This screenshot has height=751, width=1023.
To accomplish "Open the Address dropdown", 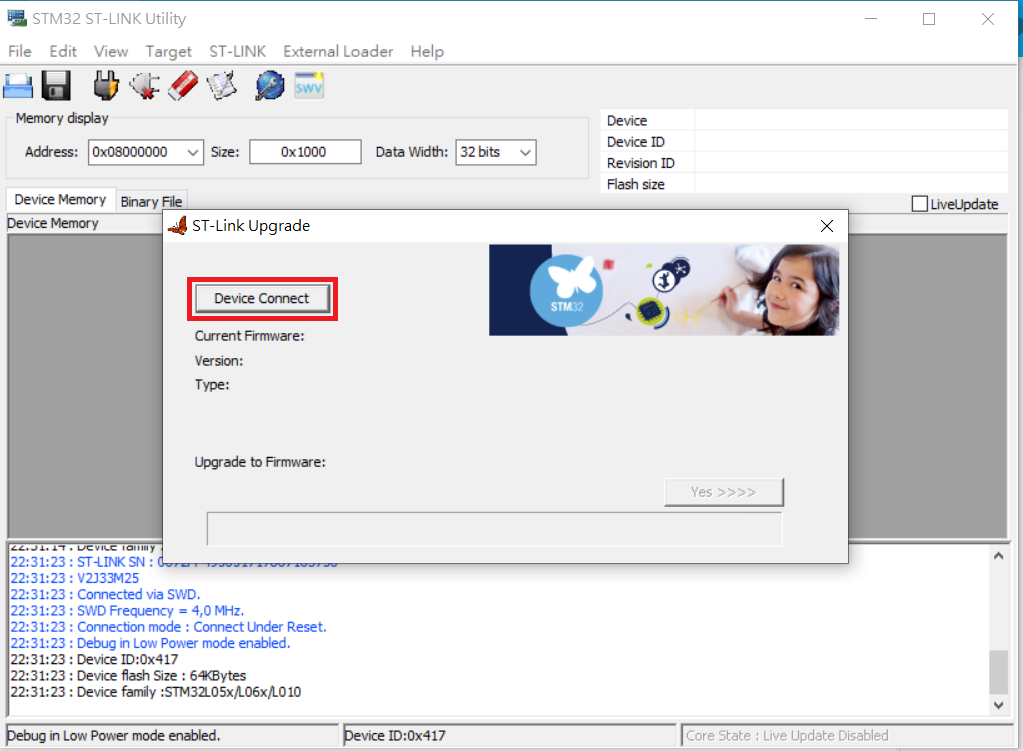I will 192,152.
